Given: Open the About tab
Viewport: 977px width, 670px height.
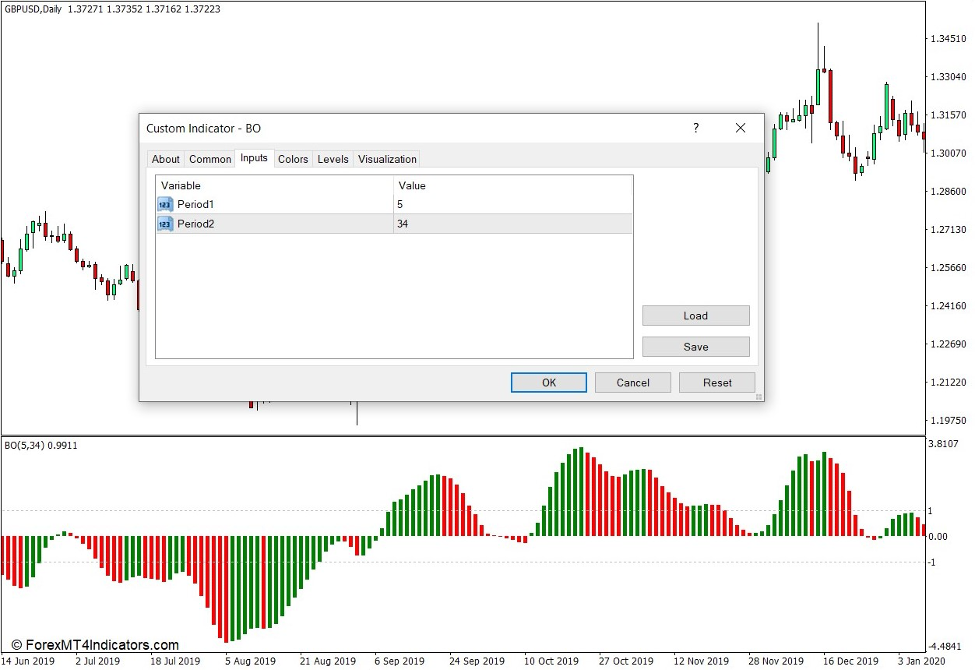Looking at the screenshot, I should [165, 159].
